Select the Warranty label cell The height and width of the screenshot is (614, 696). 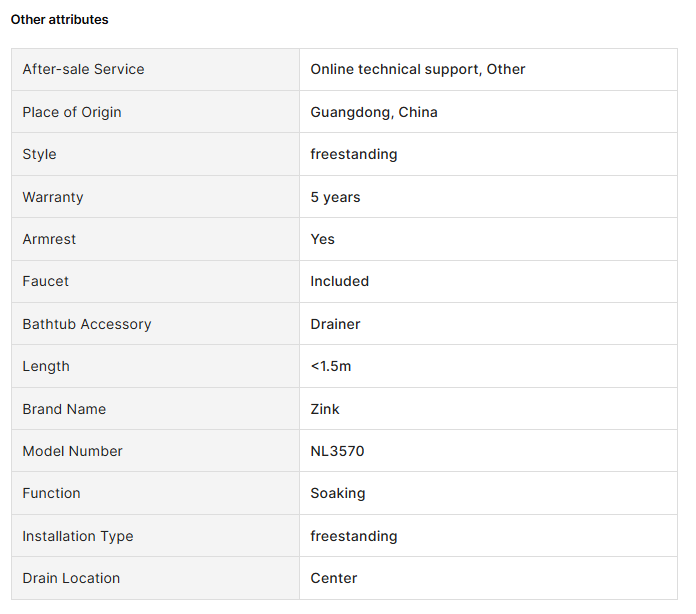pos(155,197)
